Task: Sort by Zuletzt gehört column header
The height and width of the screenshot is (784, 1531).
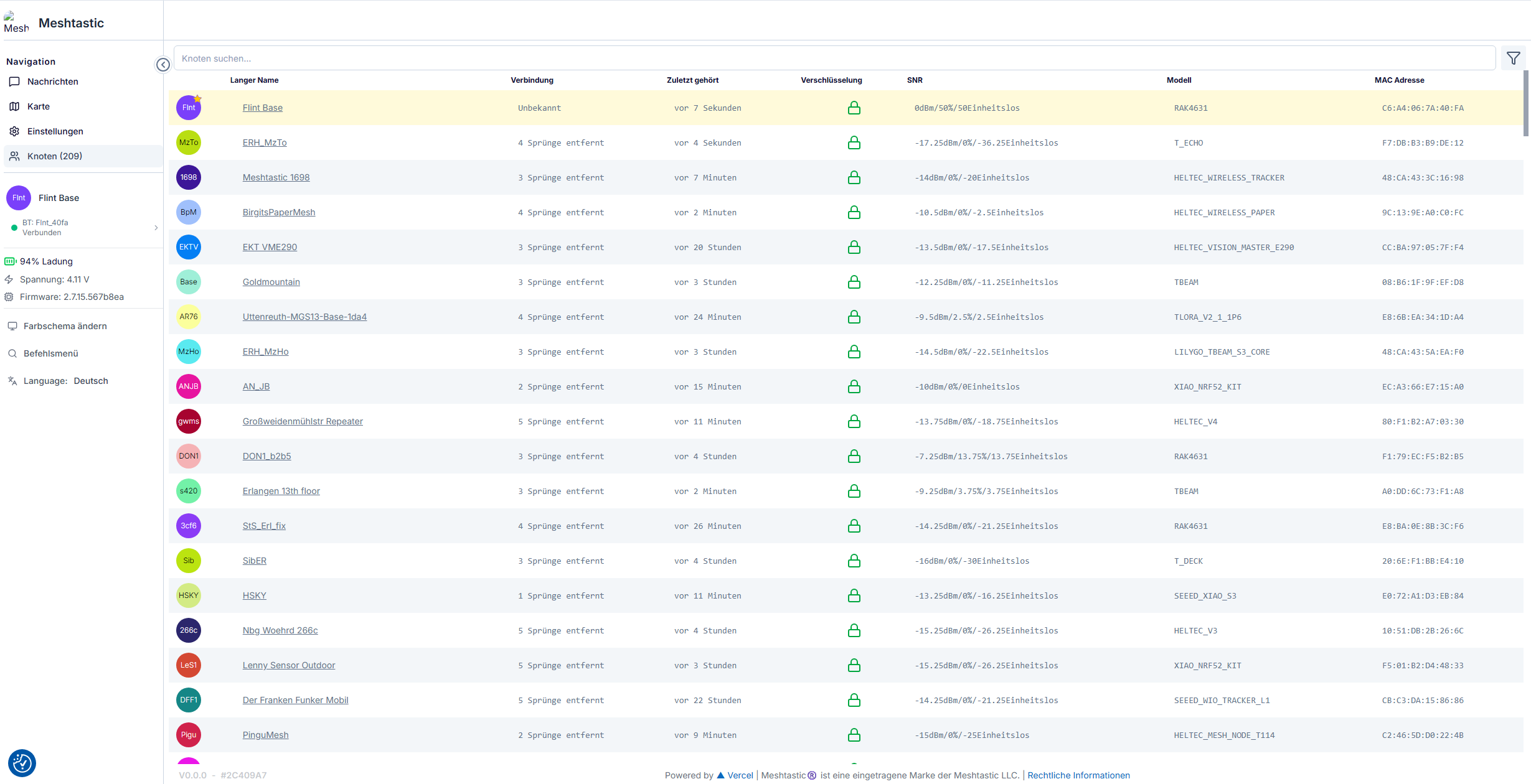Action: 692,80
